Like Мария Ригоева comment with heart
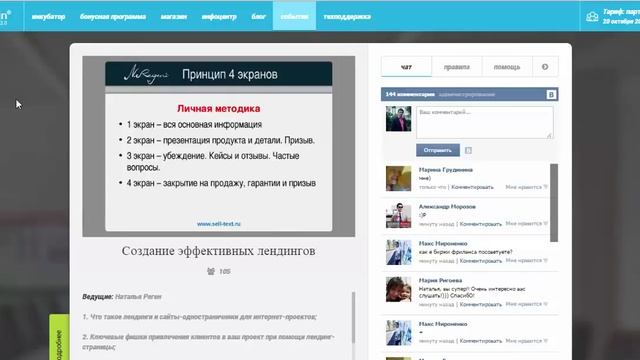The height and width of the screenshot is (360, 640). tap(545, 304)
